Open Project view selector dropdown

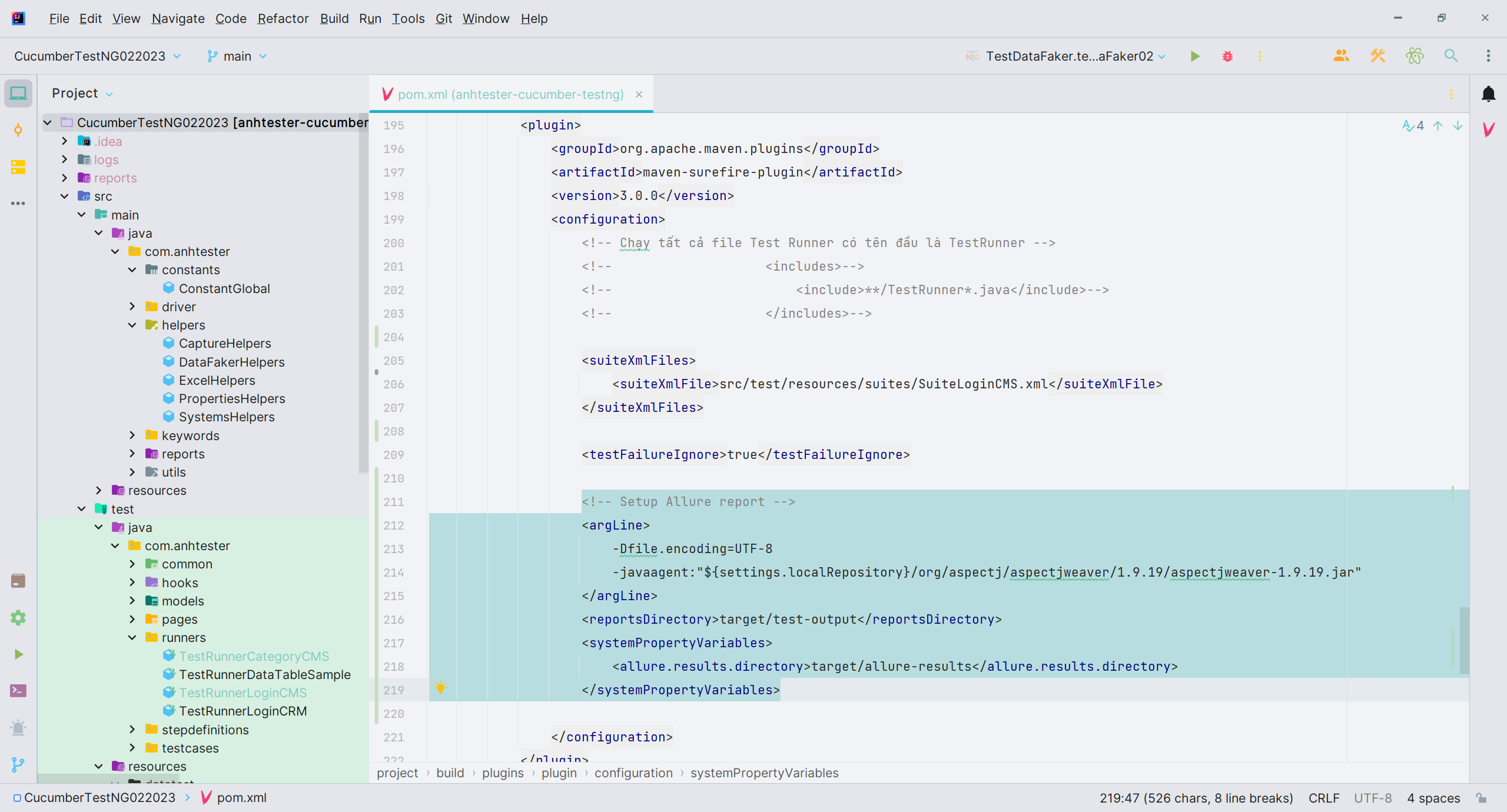tap(82, 94)
